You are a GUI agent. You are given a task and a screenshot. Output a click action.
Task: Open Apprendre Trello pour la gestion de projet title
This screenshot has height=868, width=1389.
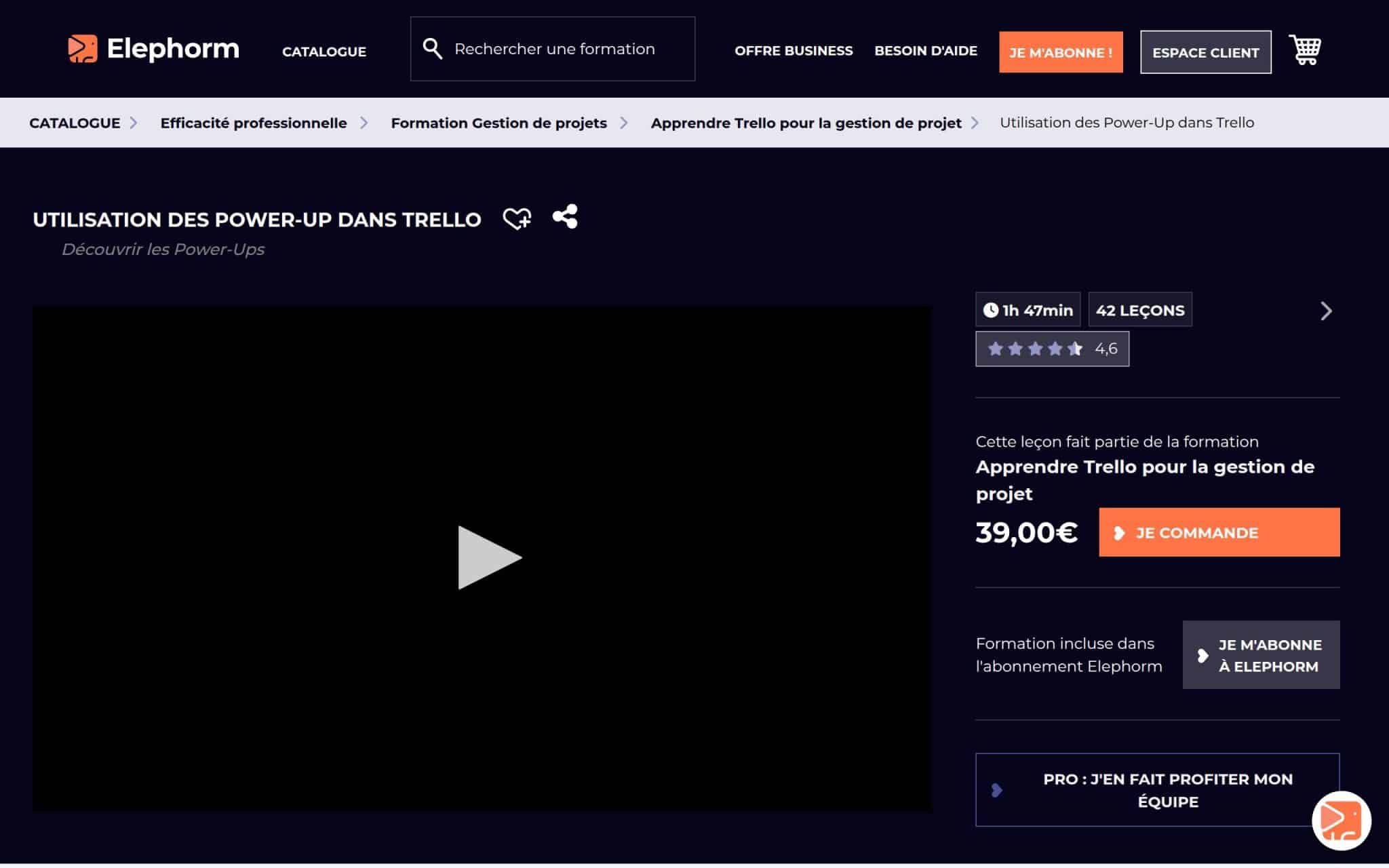click(1145, 480)
